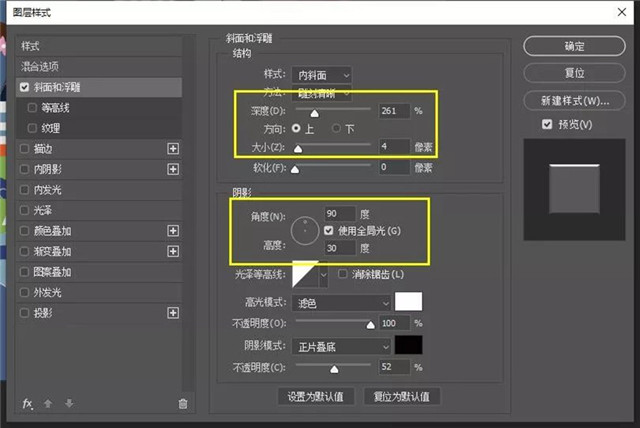This screenshot has width=640, height=428.
Task: Click the plus icon next to 投影
Action: click(x=173, y=313)
